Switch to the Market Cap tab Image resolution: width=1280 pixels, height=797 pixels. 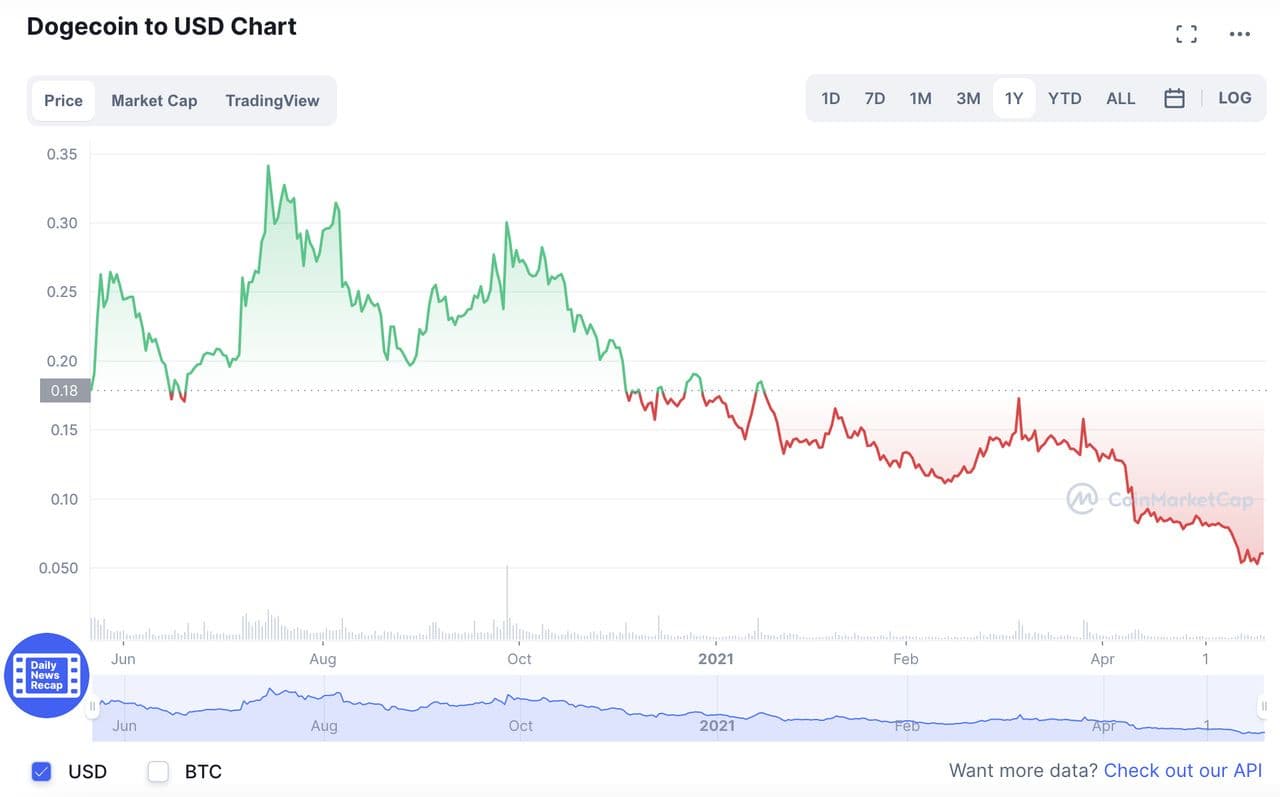point(154,100)
